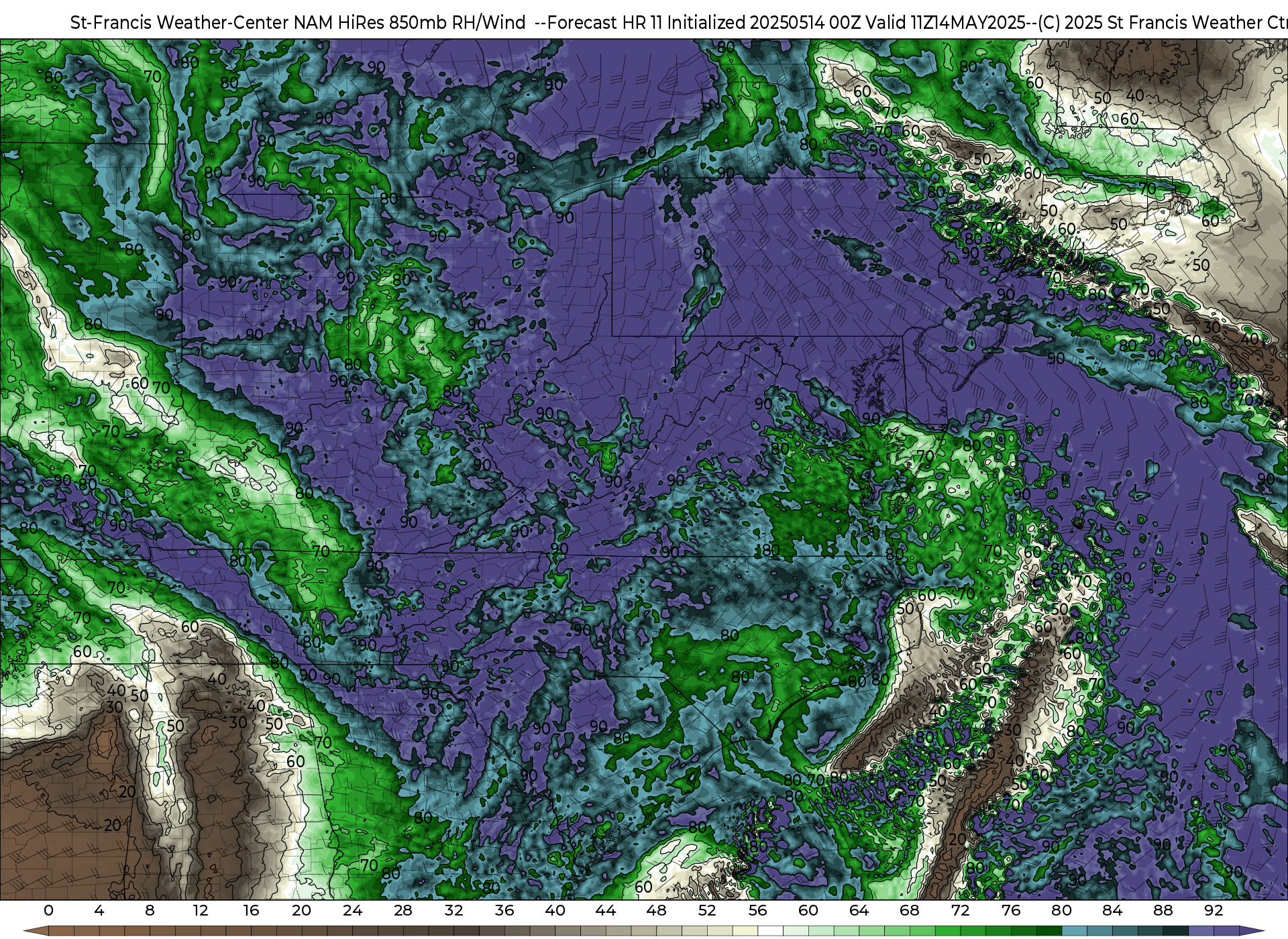Select the white swatch after 56 on colorbar
The height and width of the screenshot is (939, 1288).
point(770,931)
